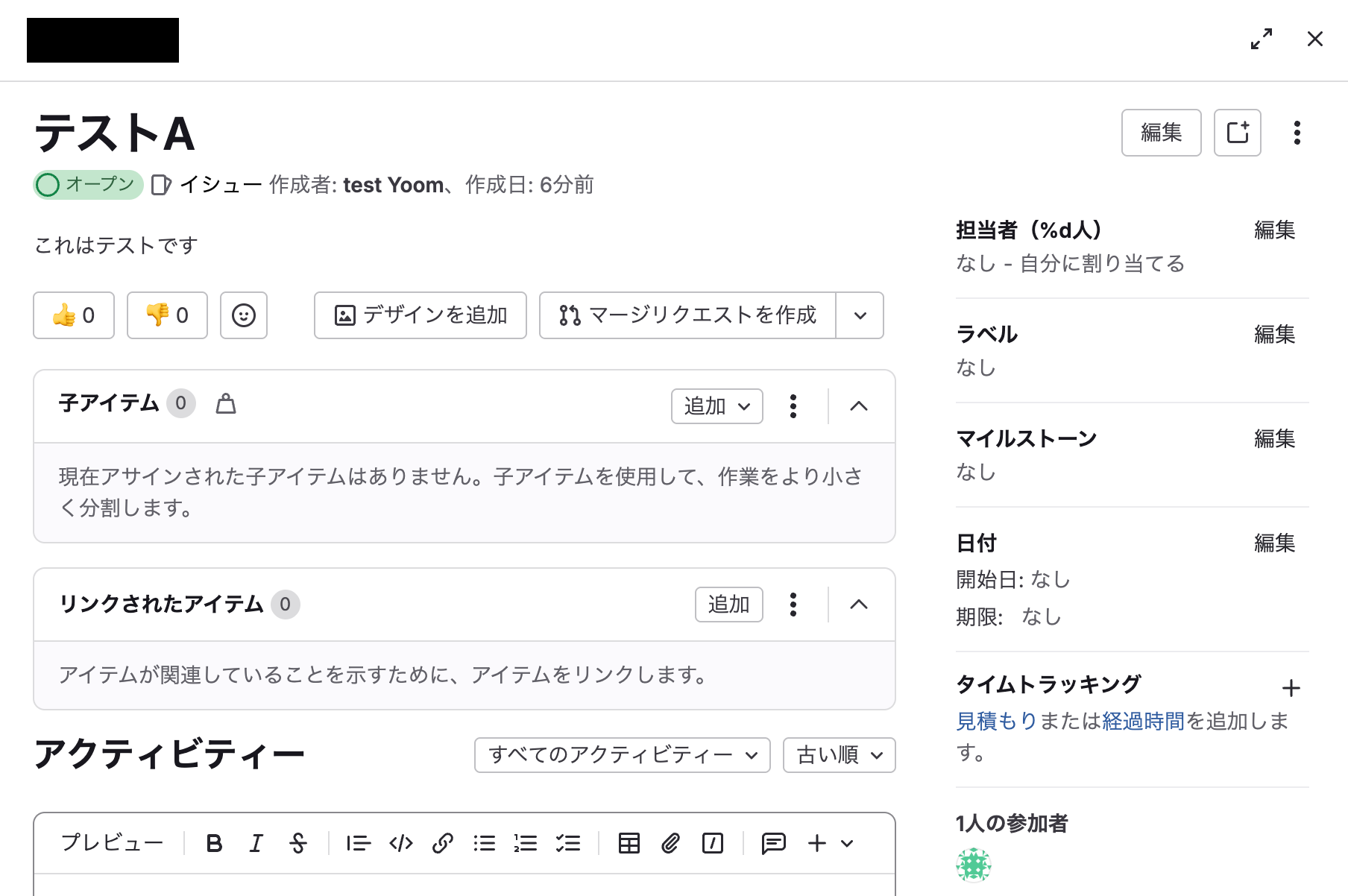Open the merge request options dropdown arrow
1348x896 pixels.
(860, 315)
